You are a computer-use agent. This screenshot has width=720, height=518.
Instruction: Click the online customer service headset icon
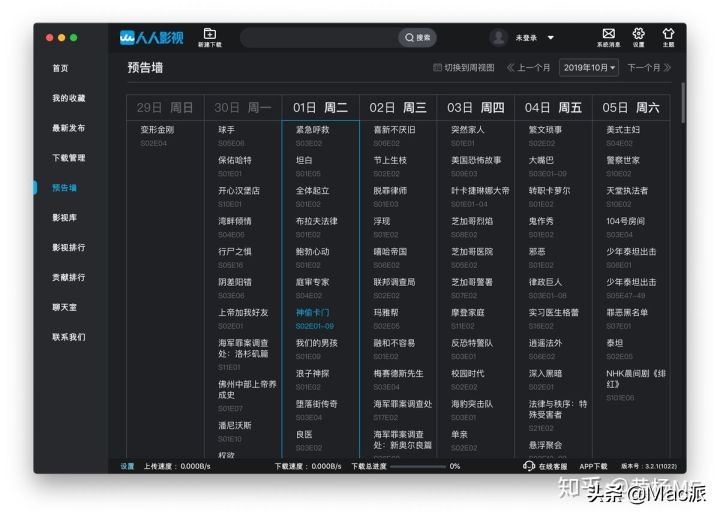(529, 466)
